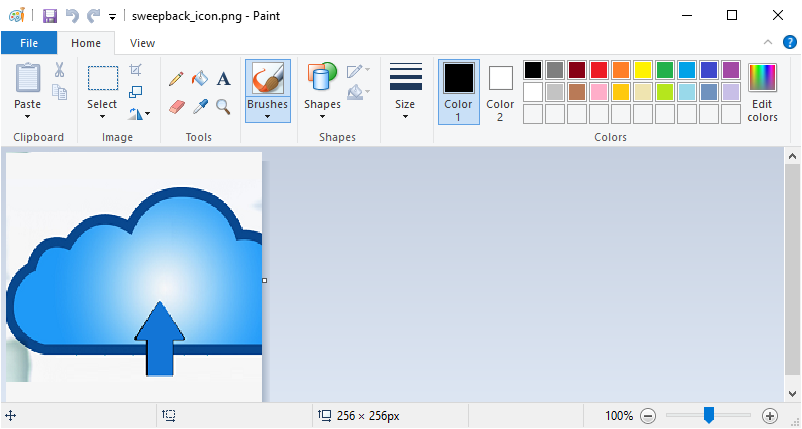Click the Cut scissors icon
This screenshot has width=802, height=429.
pos(59,70)
